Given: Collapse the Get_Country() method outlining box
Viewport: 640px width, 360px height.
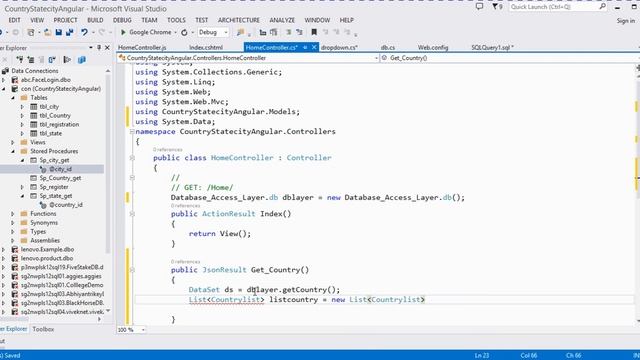Looking at the screenshot, I should (132, 270).
